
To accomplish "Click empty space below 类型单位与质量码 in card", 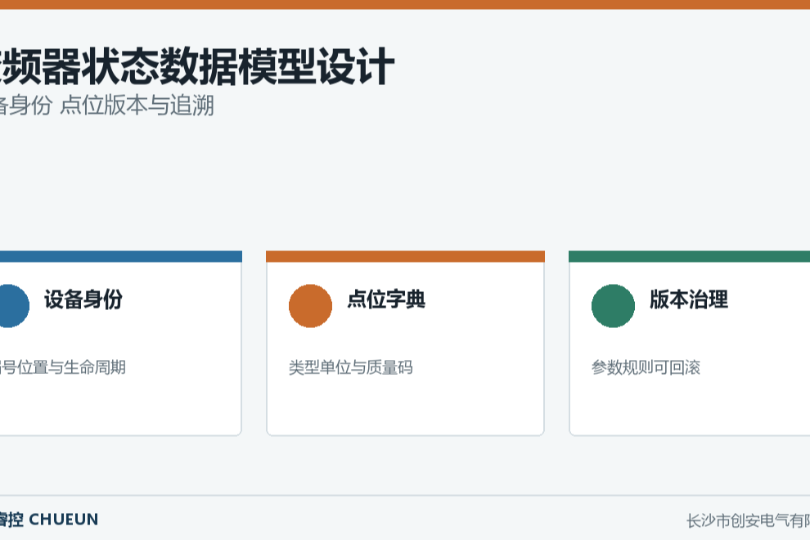I will click(x=406, y=406).
